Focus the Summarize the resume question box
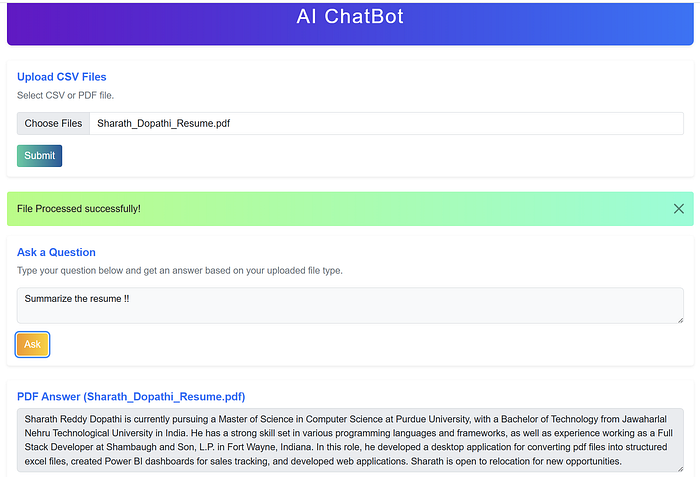Screen dimensions: 700x477 point(350,305)
